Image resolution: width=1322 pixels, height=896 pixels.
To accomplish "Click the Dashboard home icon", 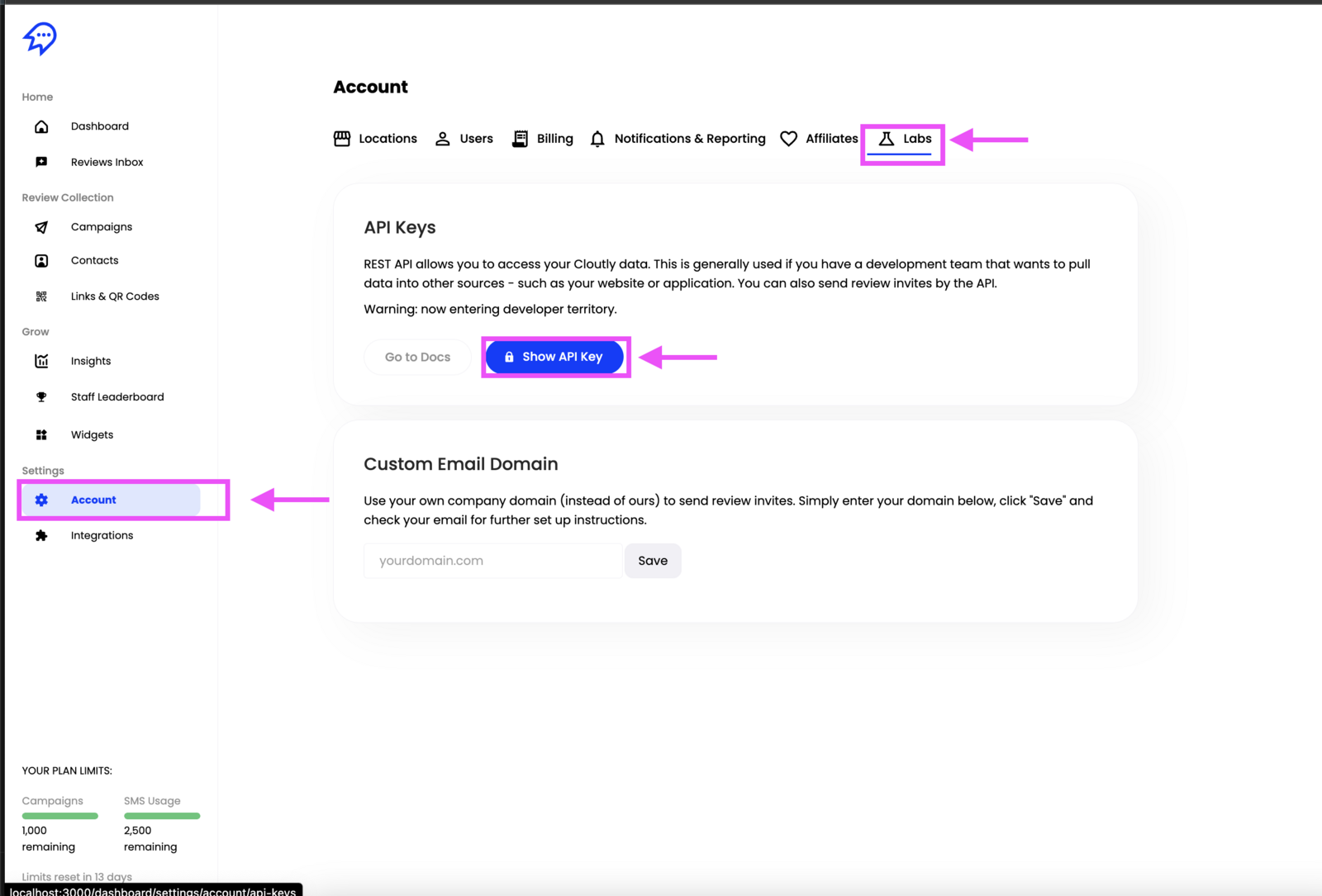I will pos(41,126).
